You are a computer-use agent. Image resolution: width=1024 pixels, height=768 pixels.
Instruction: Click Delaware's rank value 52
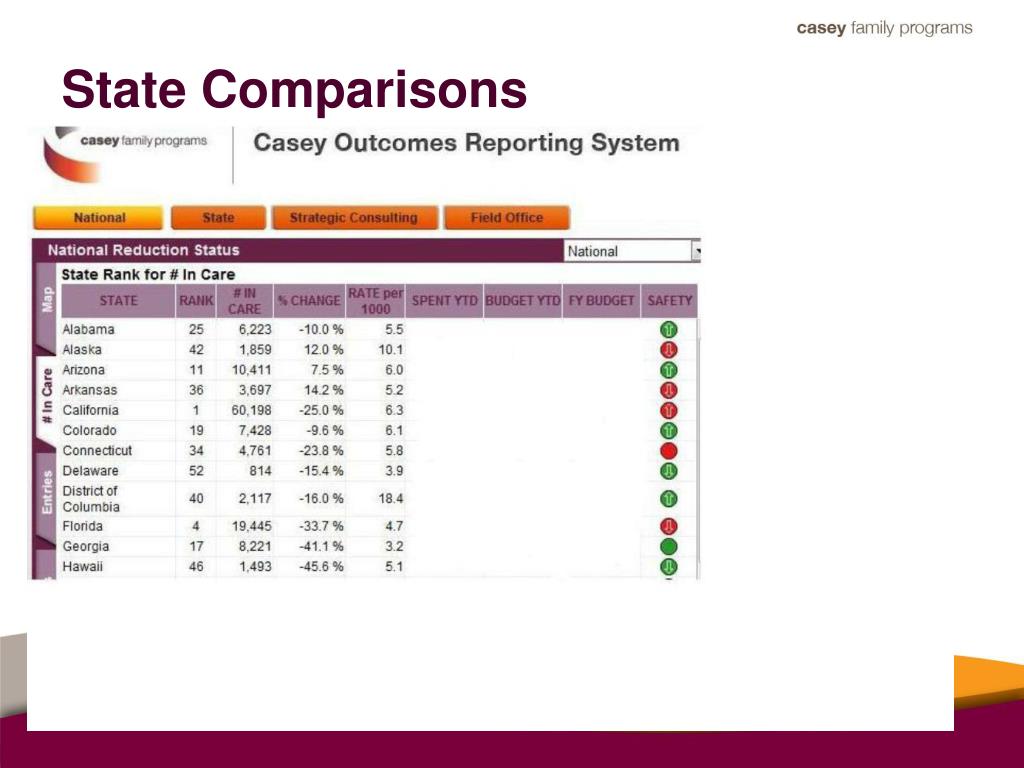[196, 471]
